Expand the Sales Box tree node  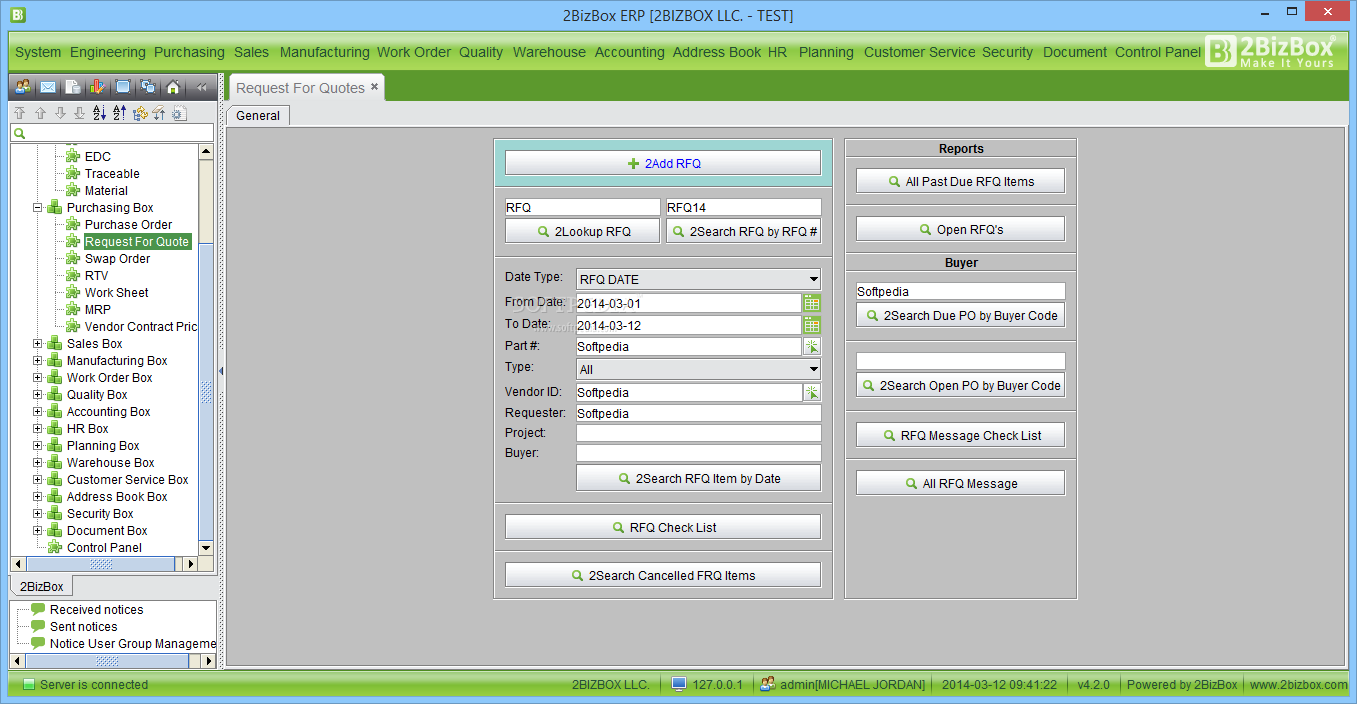click(x=38, y=344)
